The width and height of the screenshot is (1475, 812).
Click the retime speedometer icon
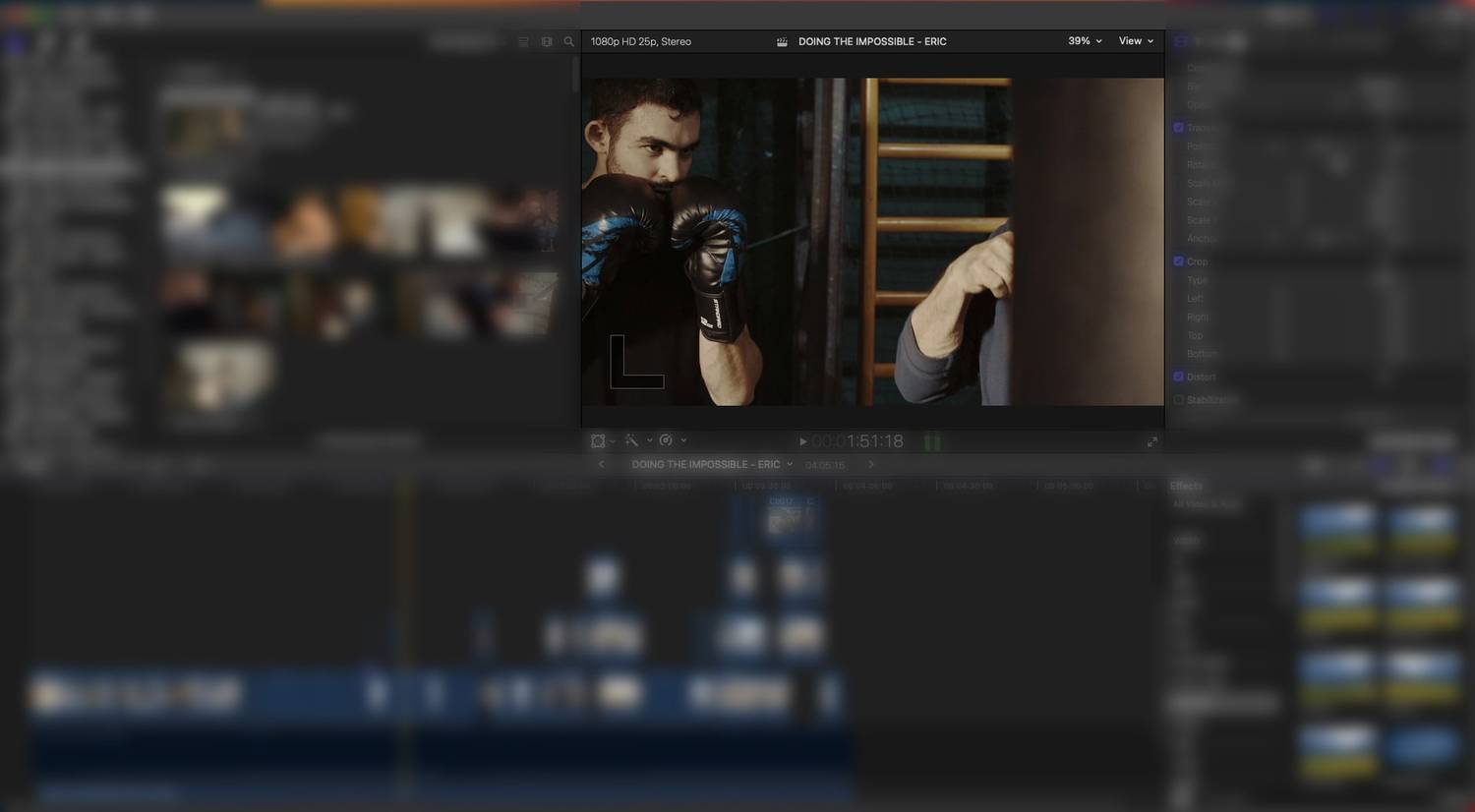click(x=666, y=441)
